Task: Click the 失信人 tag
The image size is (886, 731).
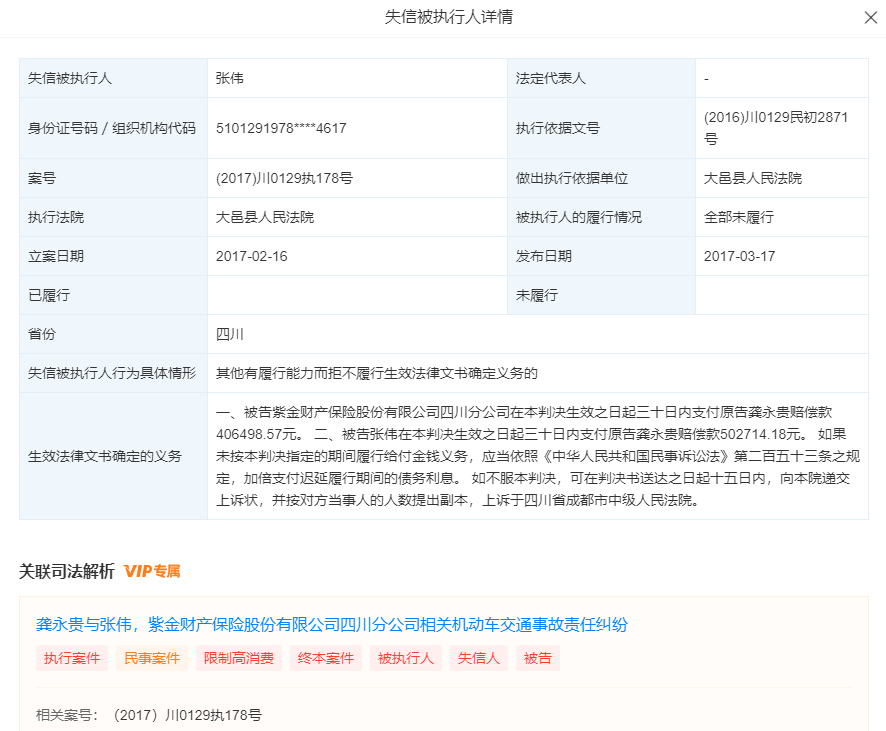Action: (x=479, y=658)
